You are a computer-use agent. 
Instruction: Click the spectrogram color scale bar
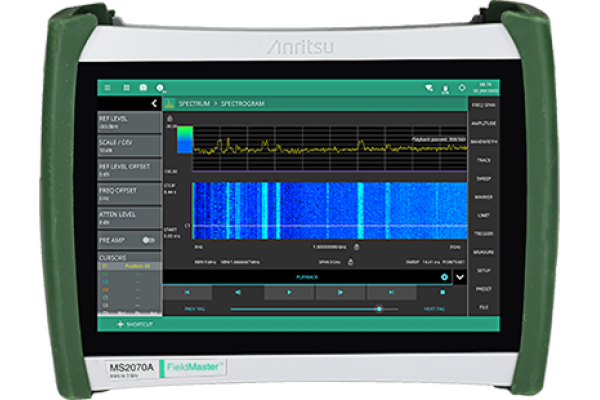click(x=185, y=140)
